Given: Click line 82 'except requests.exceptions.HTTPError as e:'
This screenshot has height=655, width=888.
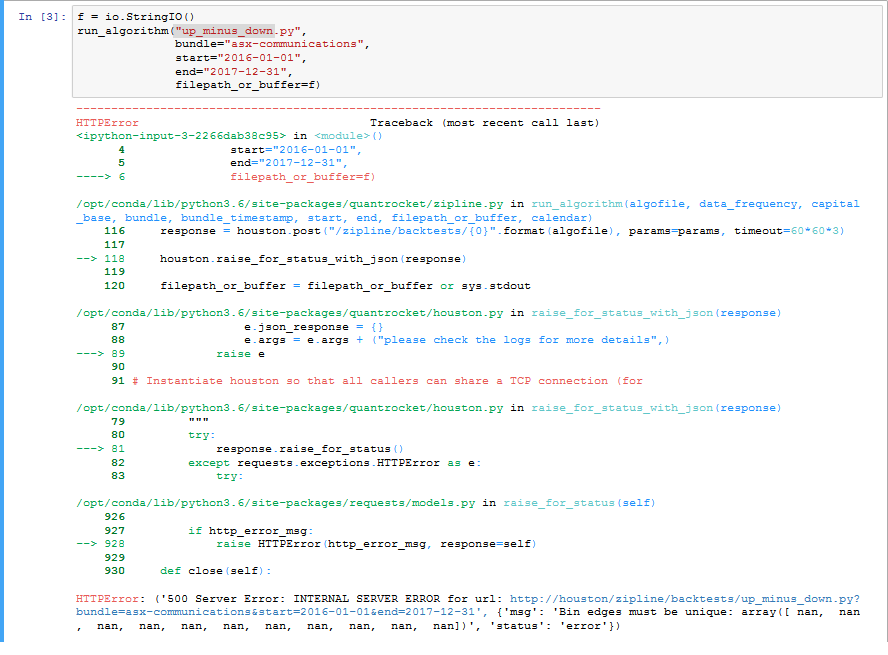Looking at the screenshot, I should [335, 463].
